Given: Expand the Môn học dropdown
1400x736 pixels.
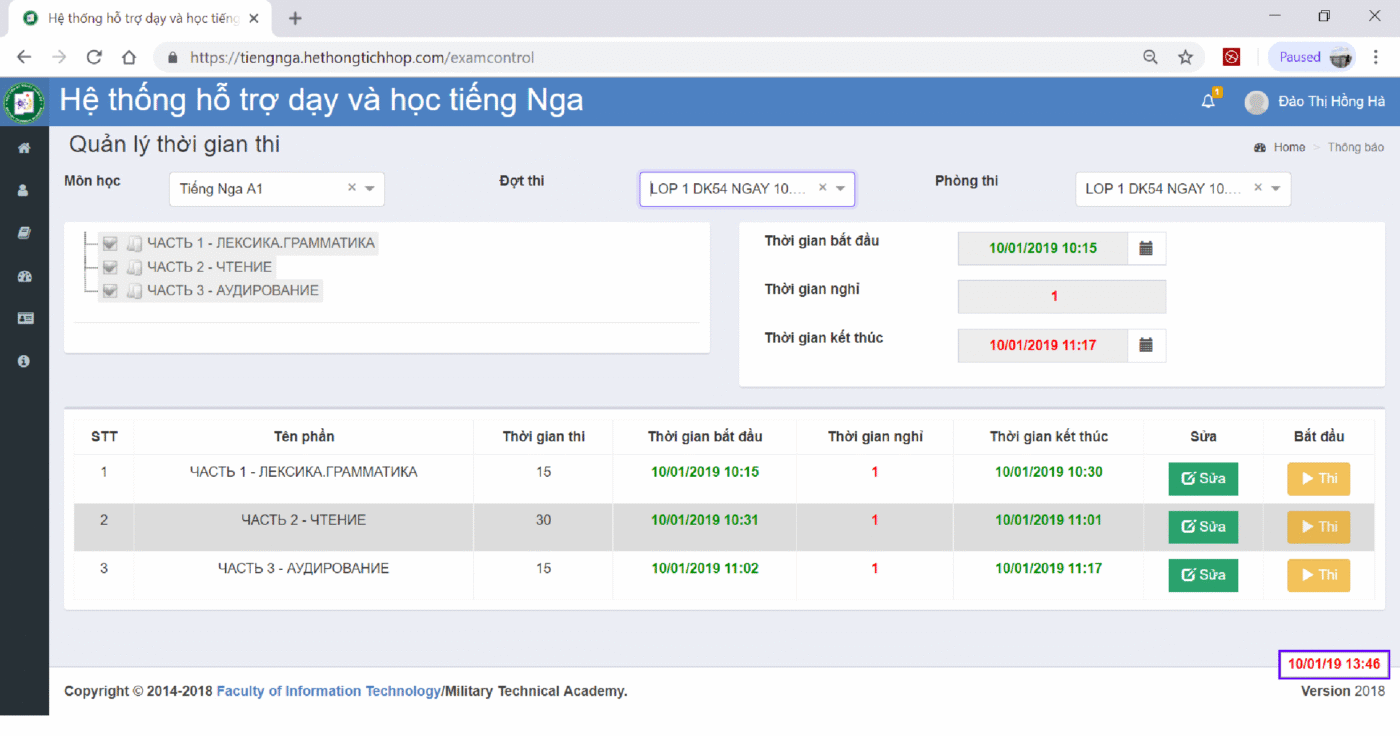Looking at the screenshot, I should (370, 188).
